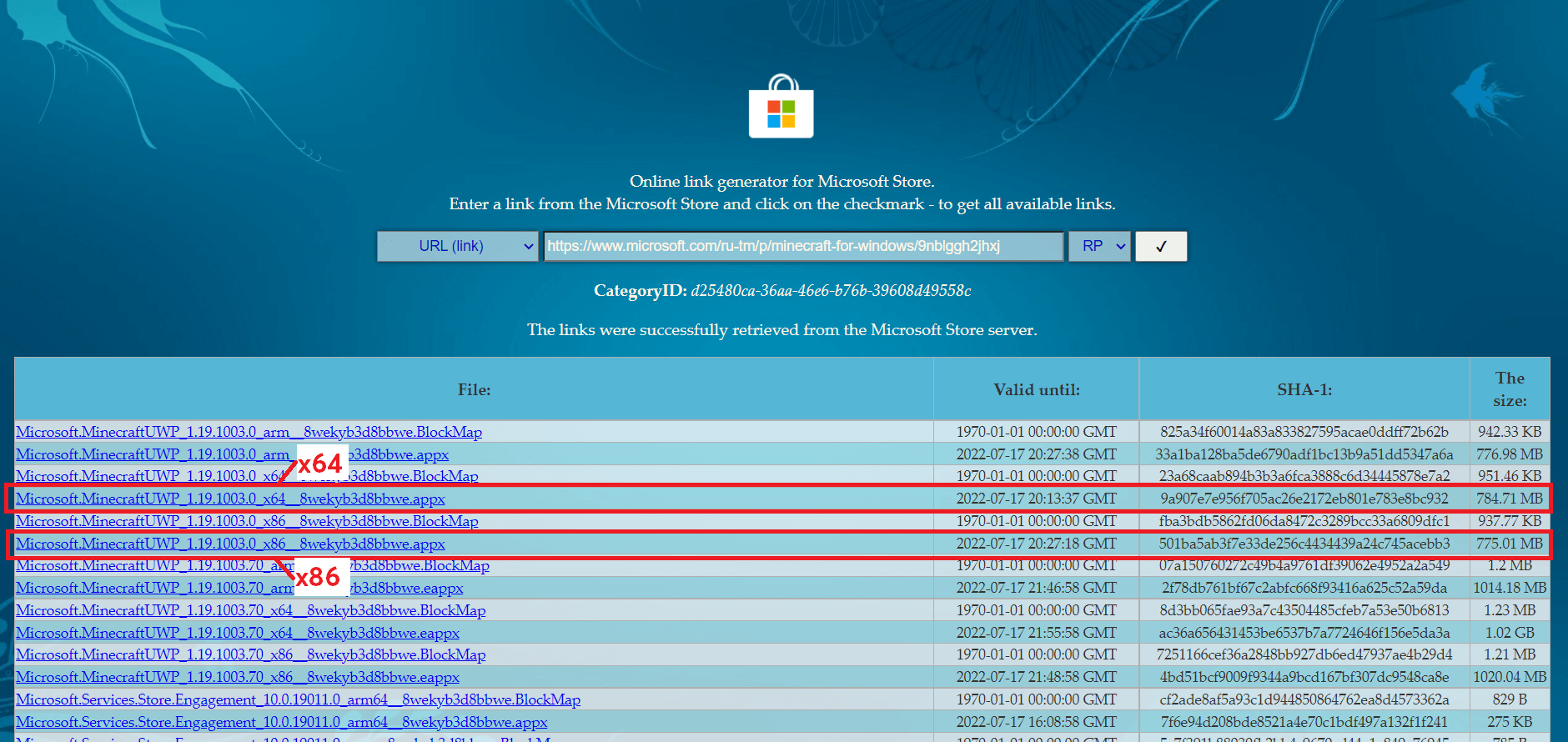Click the '942.33 KB' size cell
Image resolution: width=1568 pixels, height=742 pixels.
tap(1510, 432)
